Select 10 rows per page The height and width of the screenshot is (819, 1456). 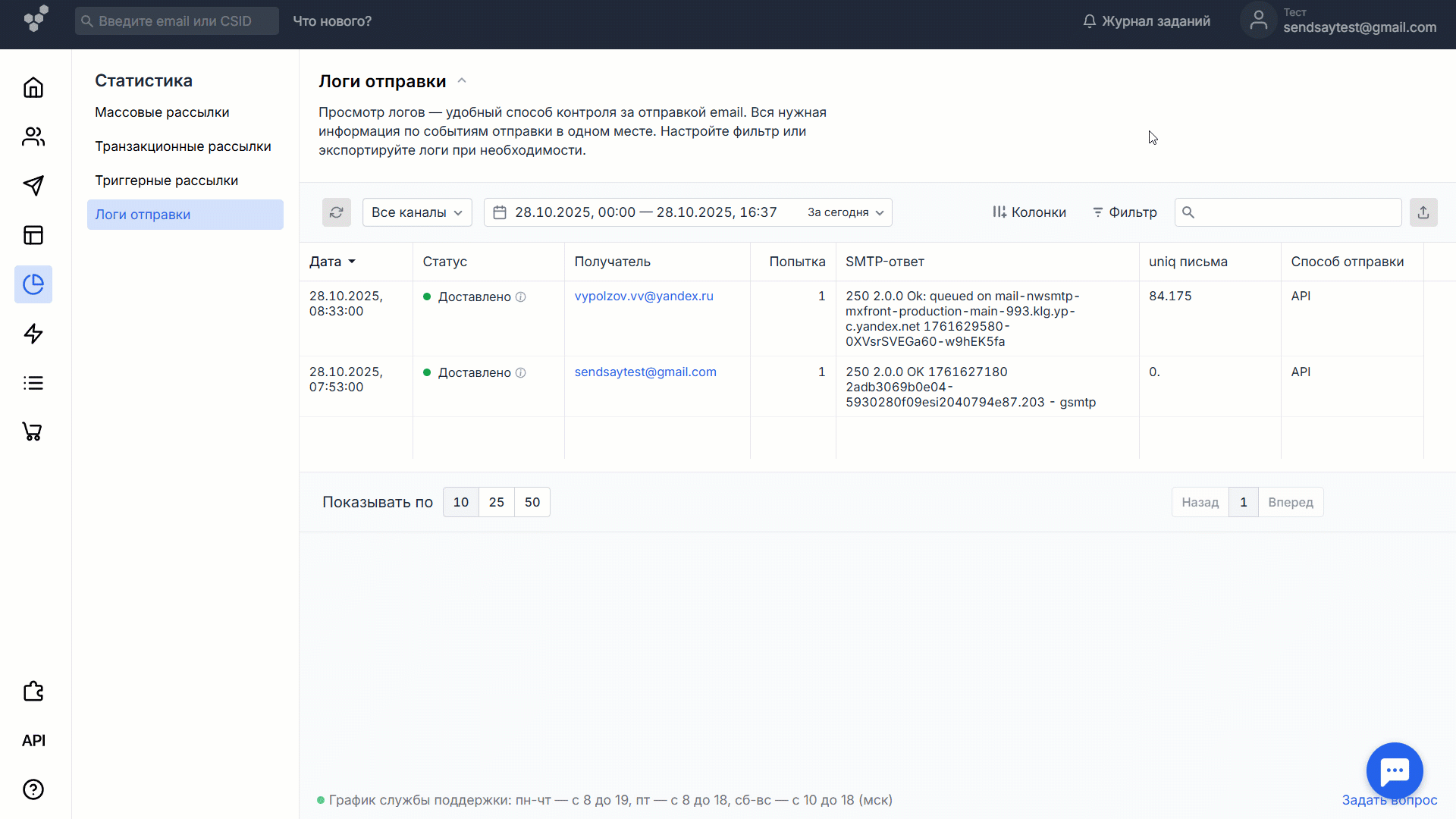click(461, 502)
